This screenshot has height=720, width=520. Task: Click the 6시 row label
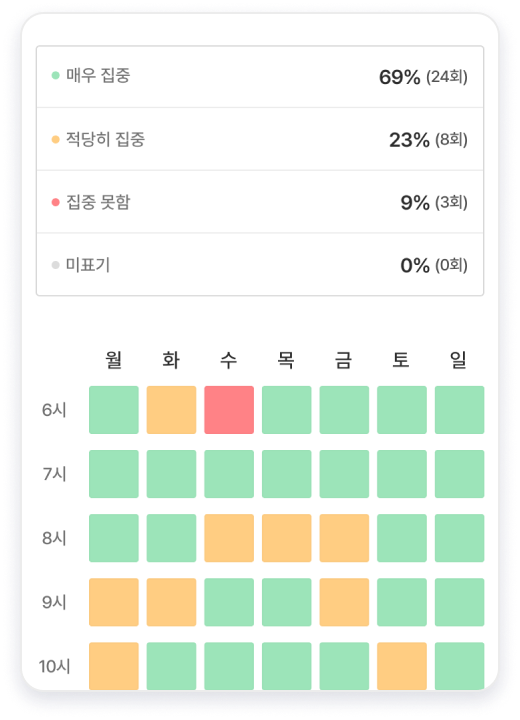click(54, 410)
